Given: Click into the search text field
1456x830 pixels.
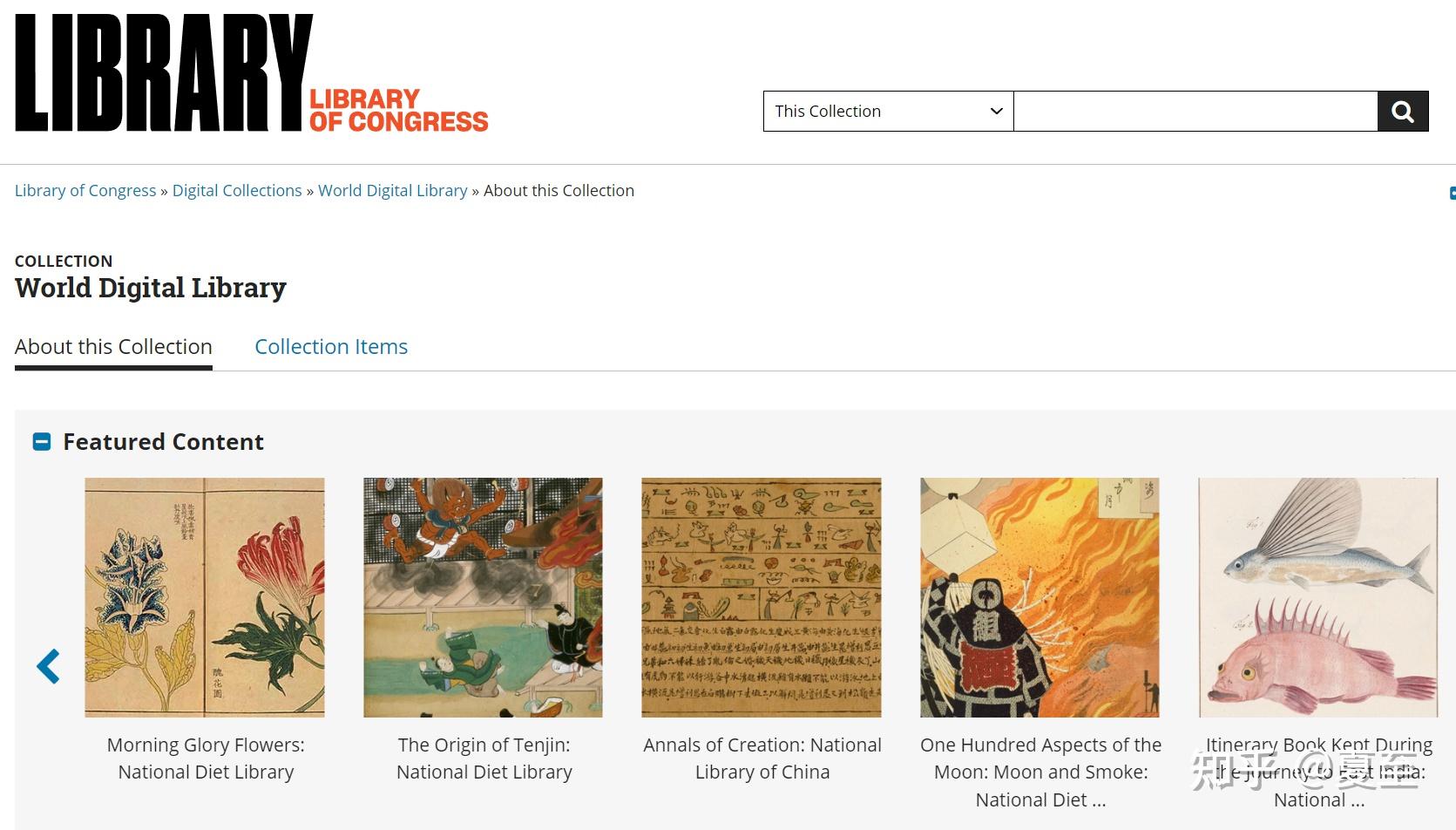Looking at the screenshot, I should 1195,112.
